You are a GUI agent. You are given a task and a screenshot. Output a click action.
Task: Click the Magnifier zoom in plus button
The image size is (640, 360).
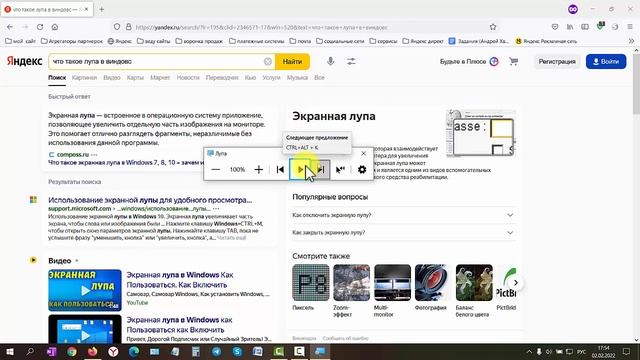coord(258,169)
